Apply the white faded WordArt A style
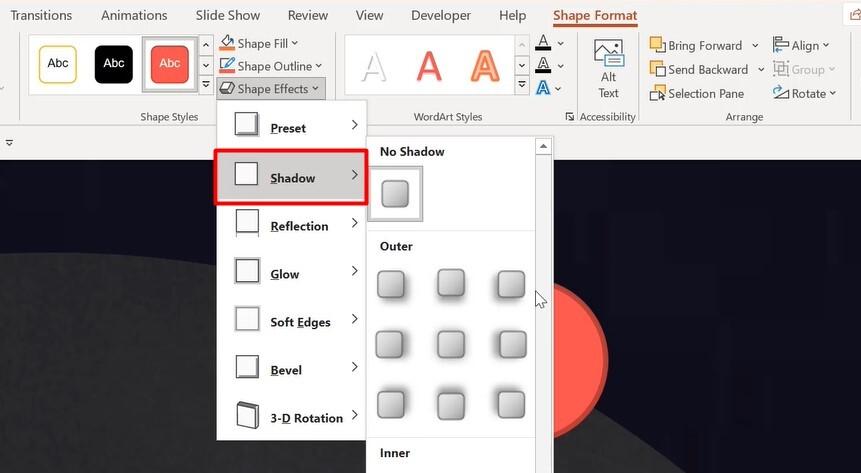The height and width of the screenshot is (473, 861). pos(374,66)
